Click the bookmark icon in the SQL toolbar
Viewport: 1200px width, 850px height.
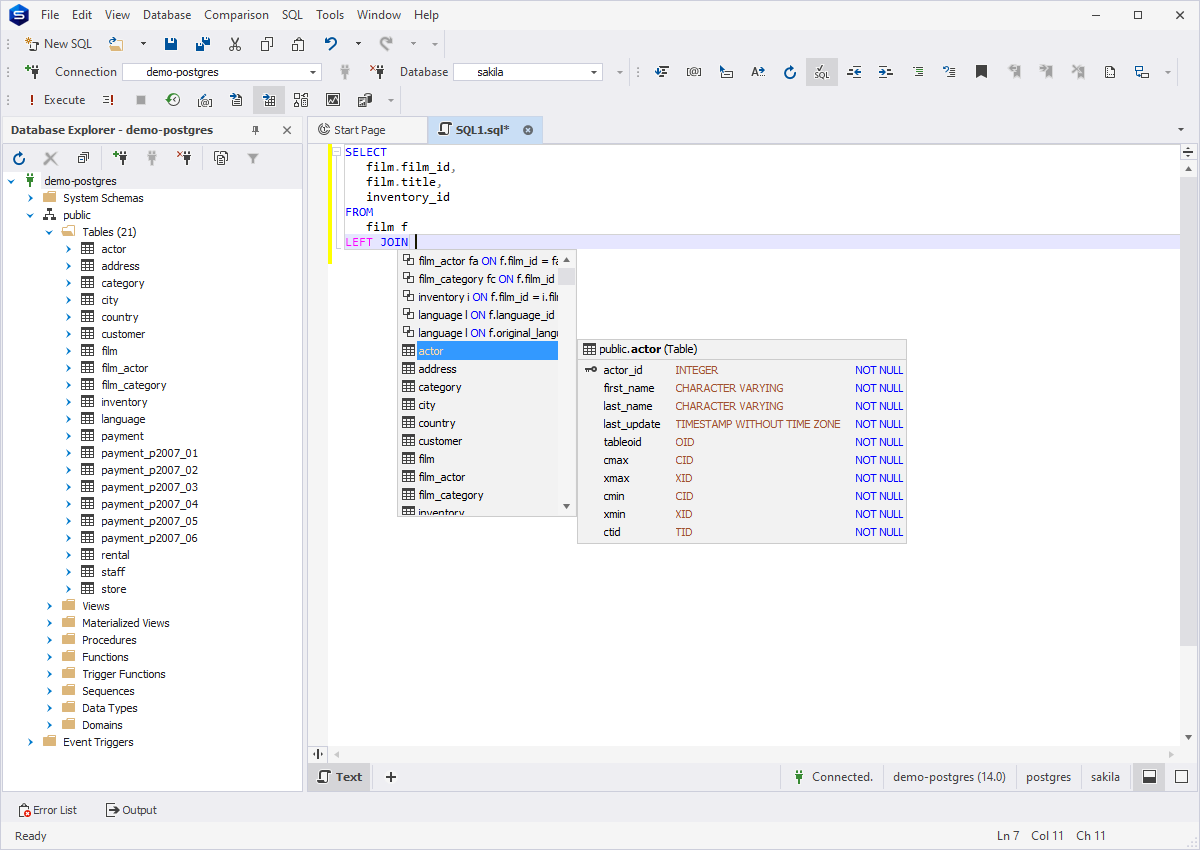pyautogui.click(x=982, y=72)
